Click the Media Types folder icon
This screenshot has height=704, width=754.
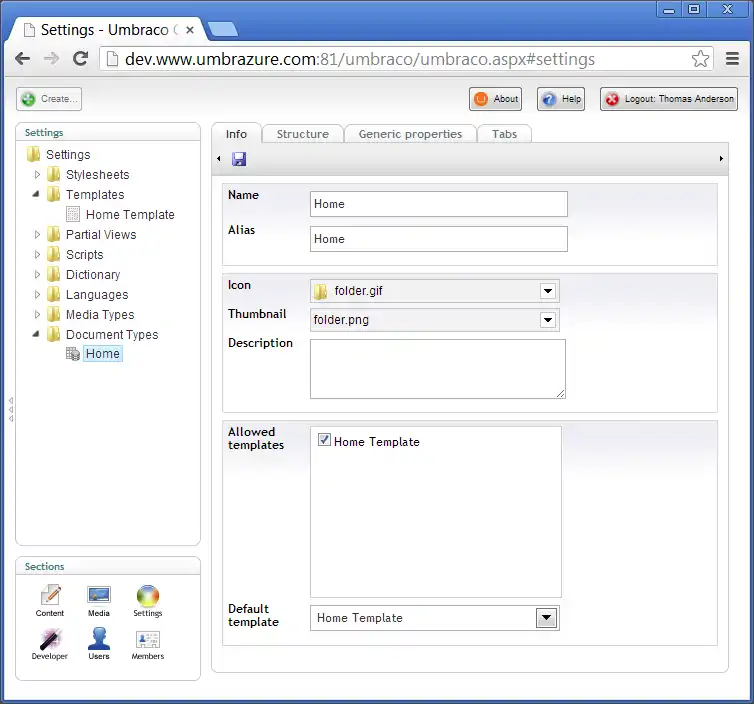click(53, 314)
